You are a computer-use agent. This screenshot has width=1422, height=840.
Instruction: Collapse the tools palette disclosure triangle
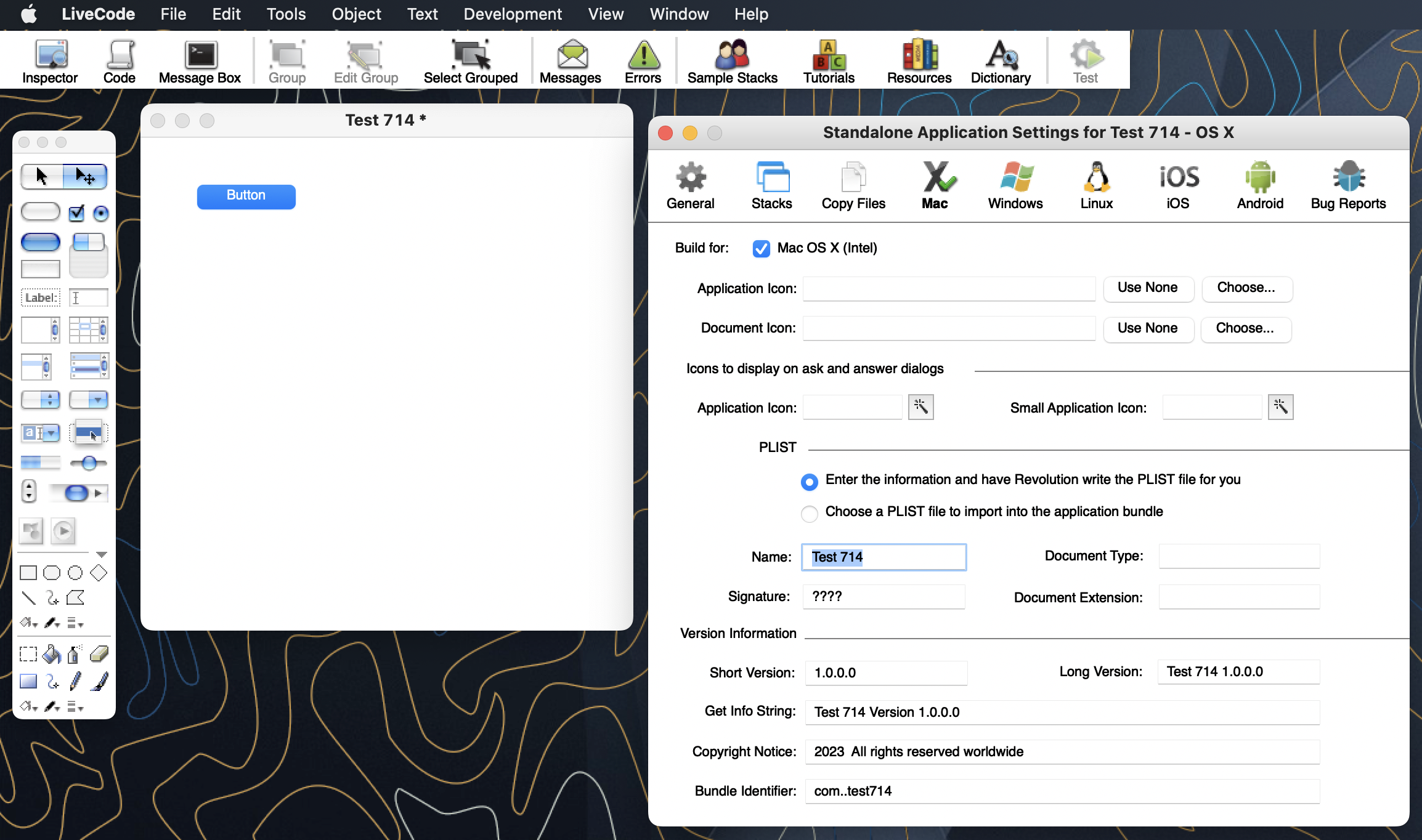[102, 555]
